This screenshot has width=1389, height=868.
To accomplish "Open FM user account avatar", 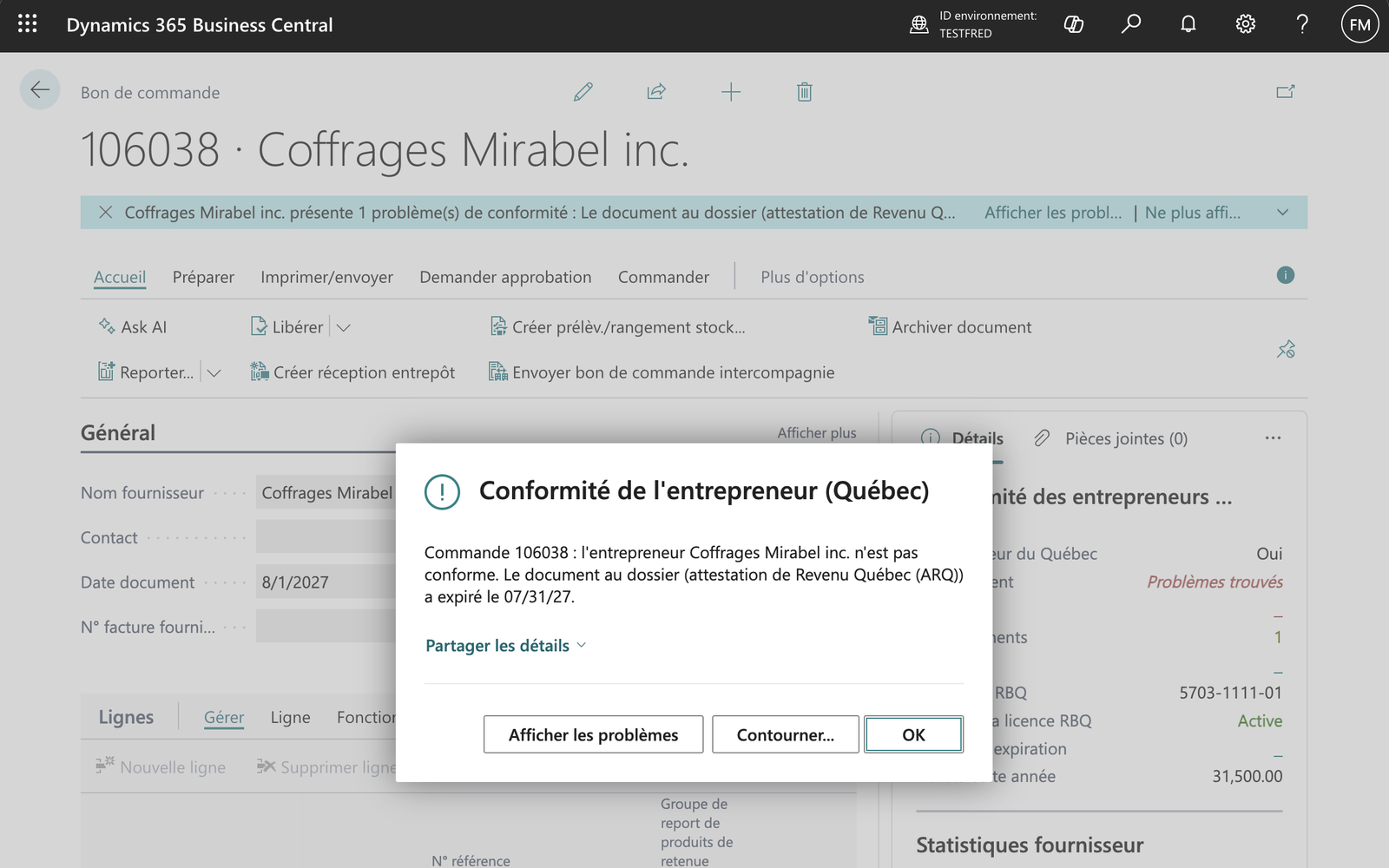I will click(1359, 24).
